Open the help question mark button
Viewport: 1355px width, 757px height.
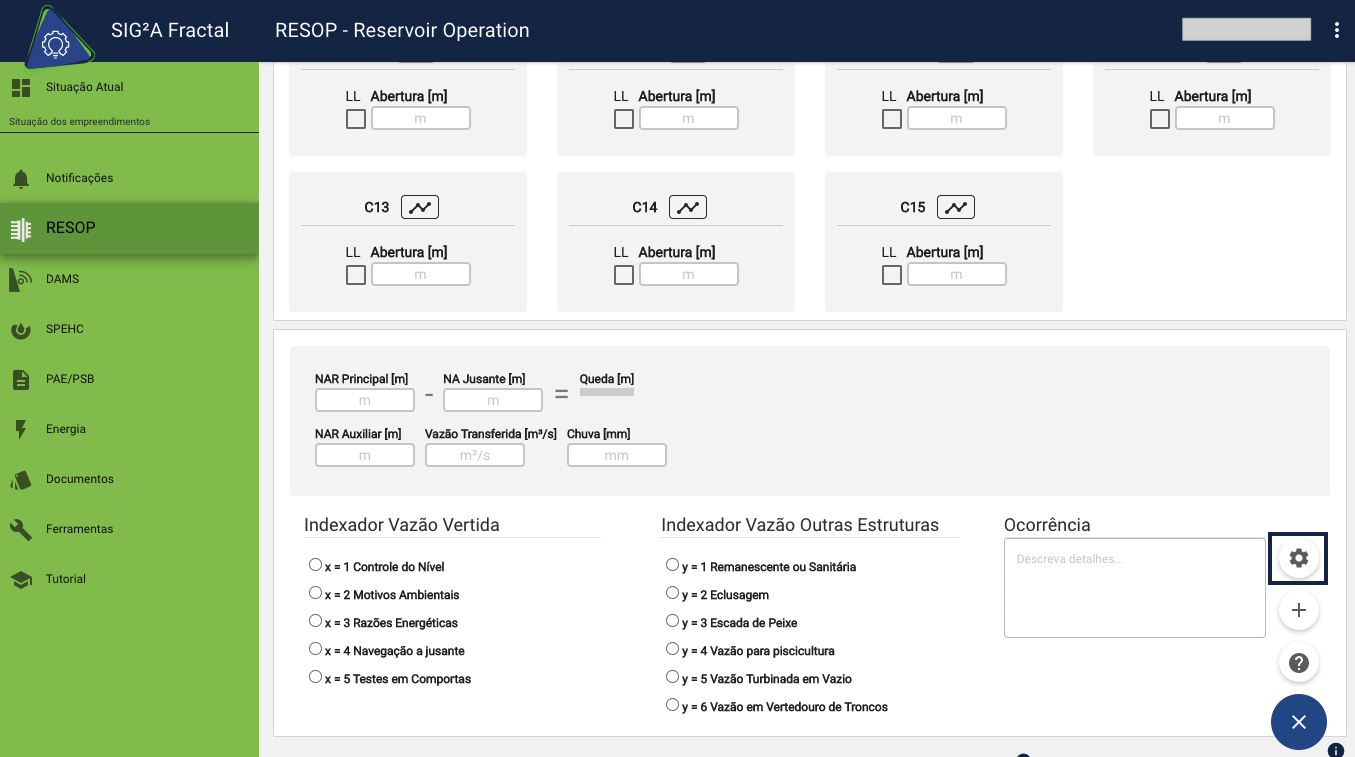coord(1298,662)
